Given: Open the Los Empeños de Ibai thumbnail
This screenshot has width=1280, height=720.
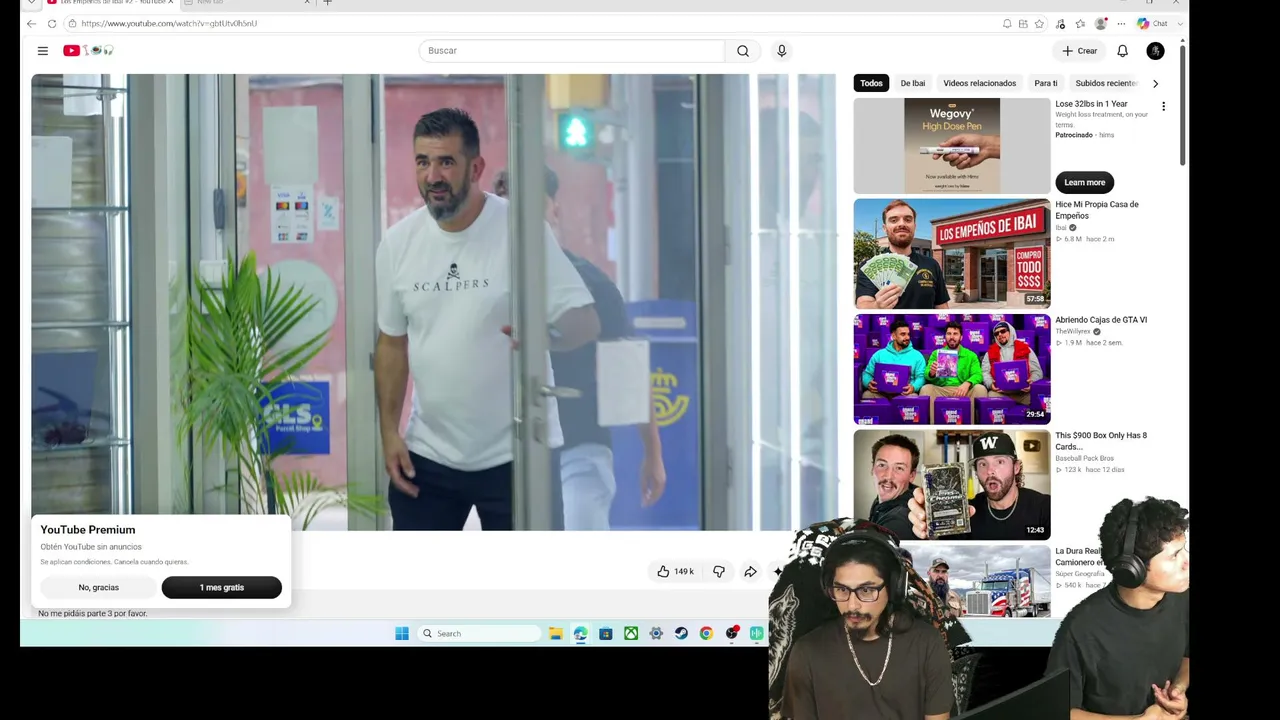Looking at the screenshot, I should pos(952,254).
